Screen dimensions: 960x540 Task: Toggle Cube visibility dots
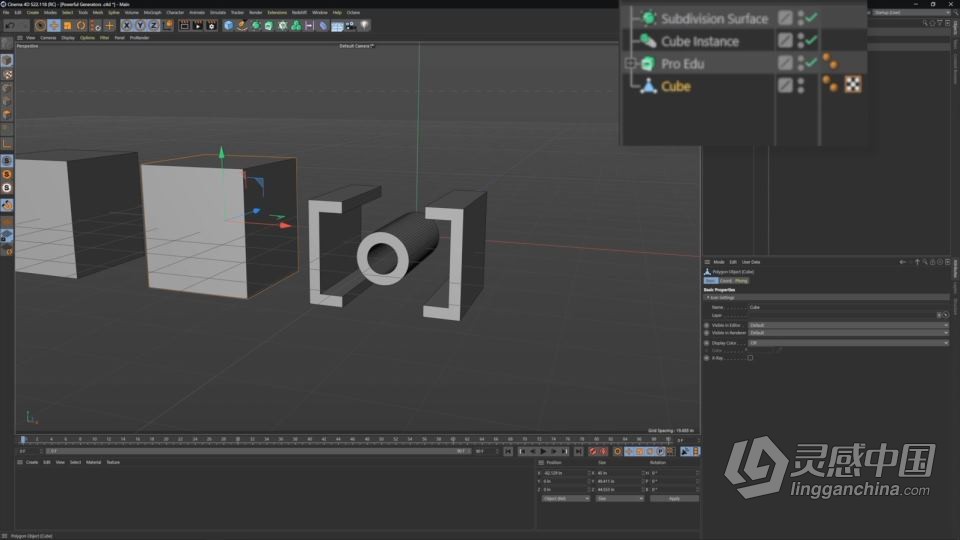tap(801, 85)
